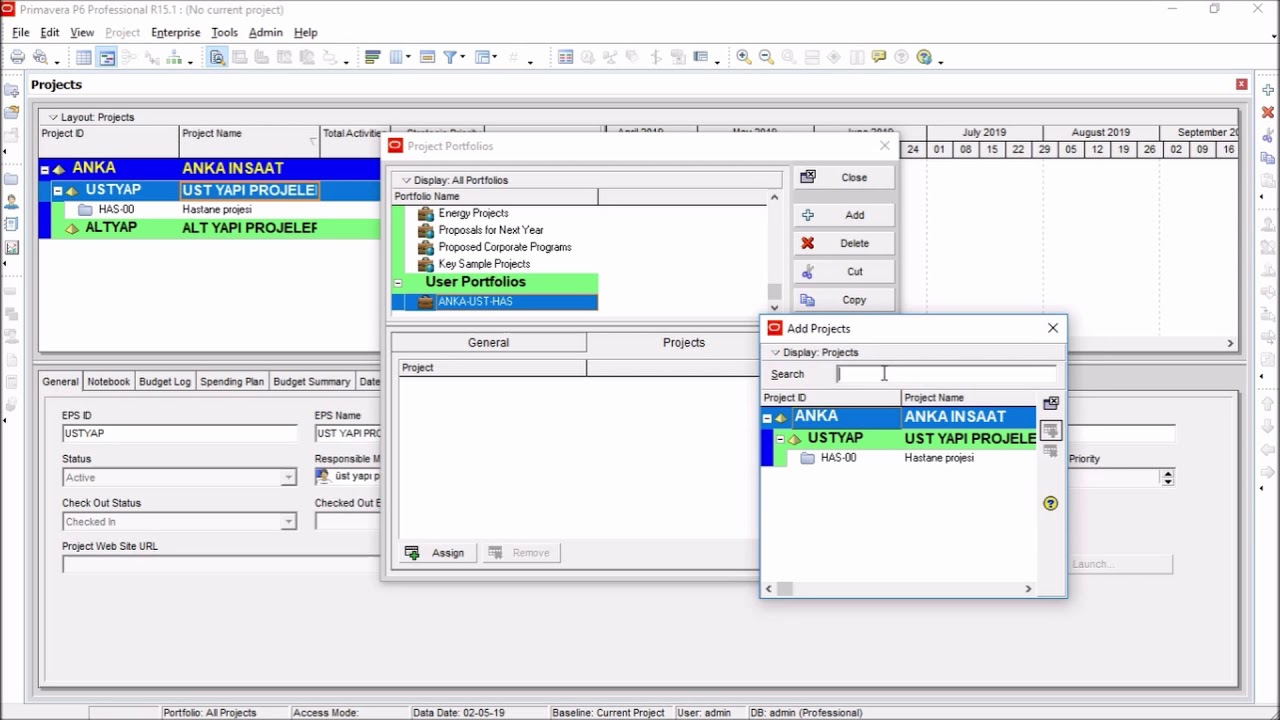This screenshot has width=1280, height=720.
Task: Click the Print icon in the toolbar
Action: point(18,58)
